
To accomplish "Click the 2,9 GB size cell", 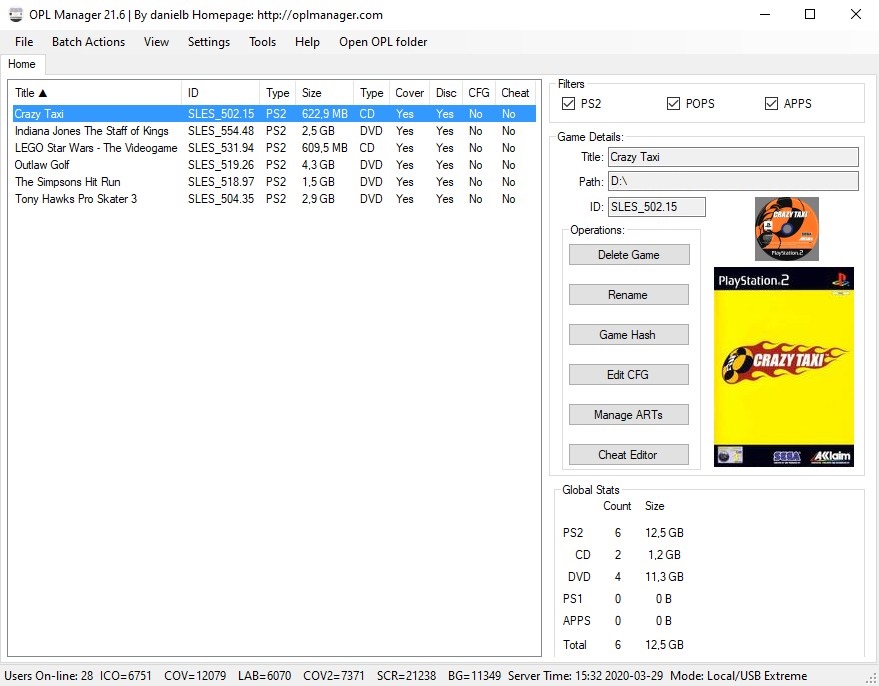I will (x=318, y=199).
